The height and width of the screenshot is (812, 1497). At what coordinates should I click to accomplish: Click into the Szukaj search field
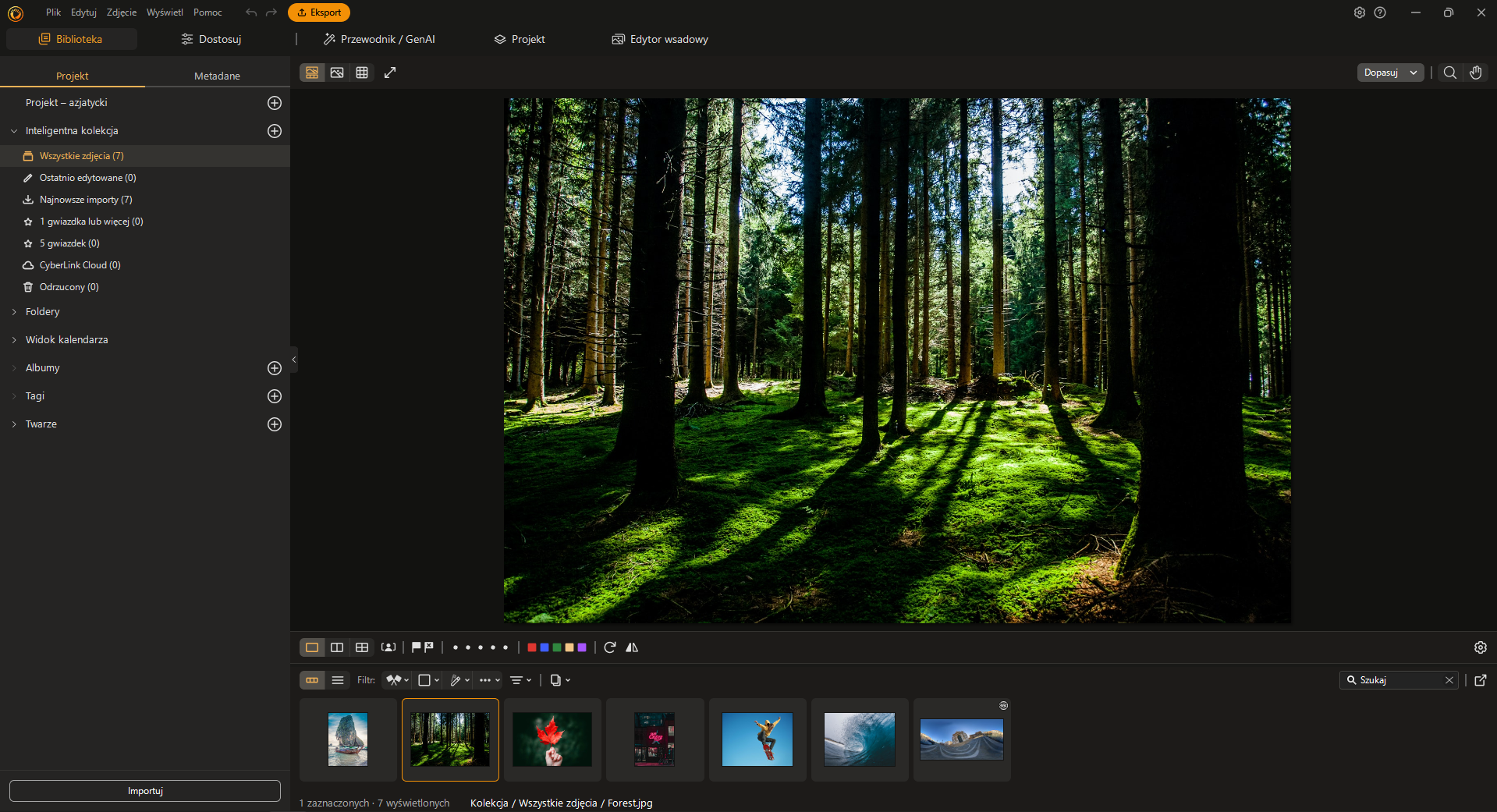[x=1399, y=680]
